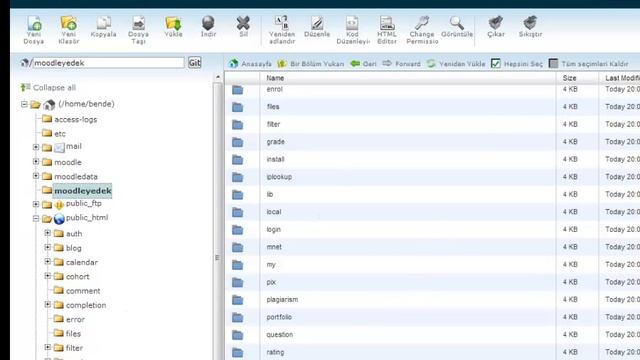Select the grade folder row

pyautogui.click(x=432, y=142)
